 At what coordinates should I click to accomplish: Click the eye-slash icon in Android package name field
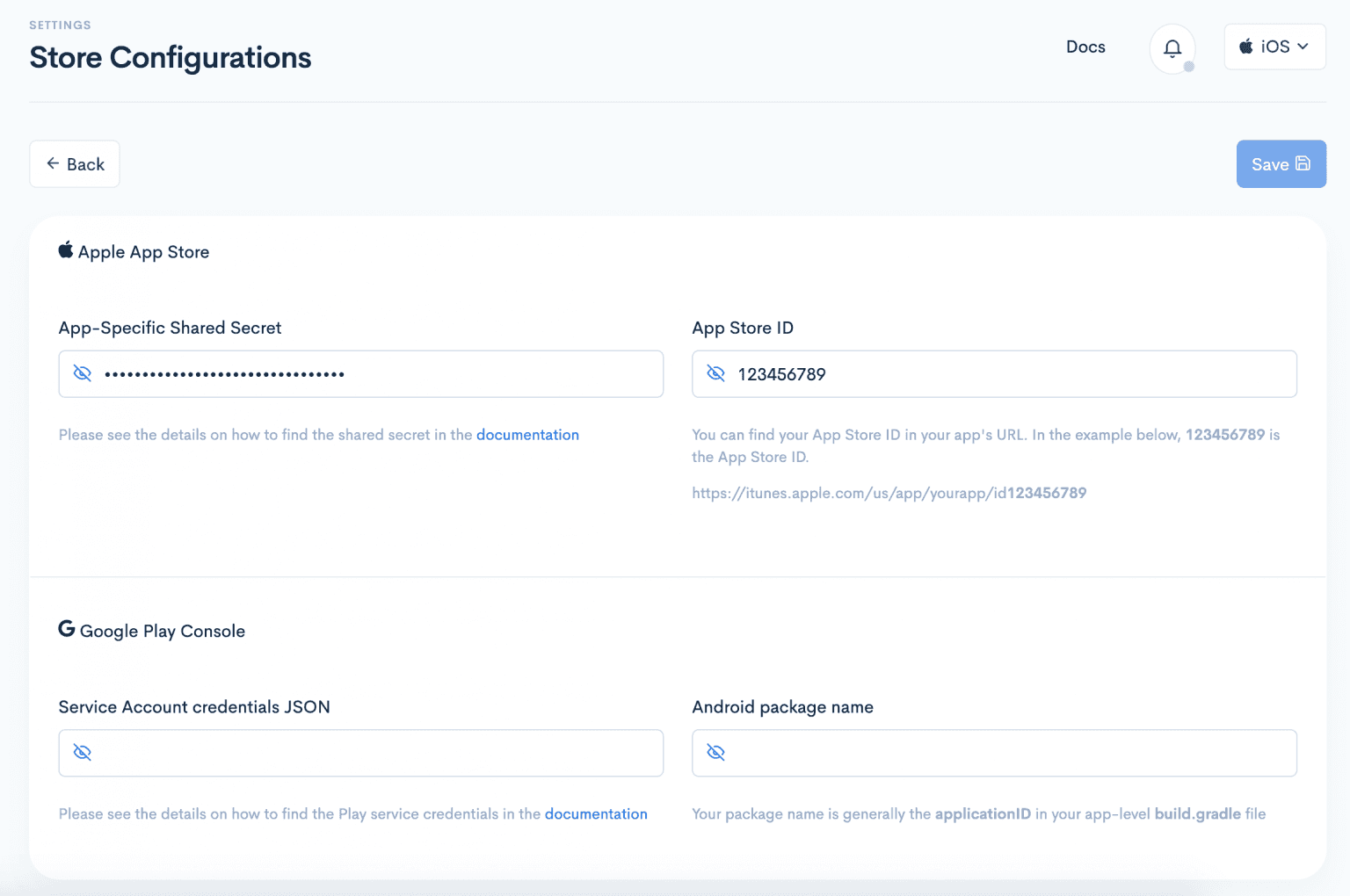(715, 753)
